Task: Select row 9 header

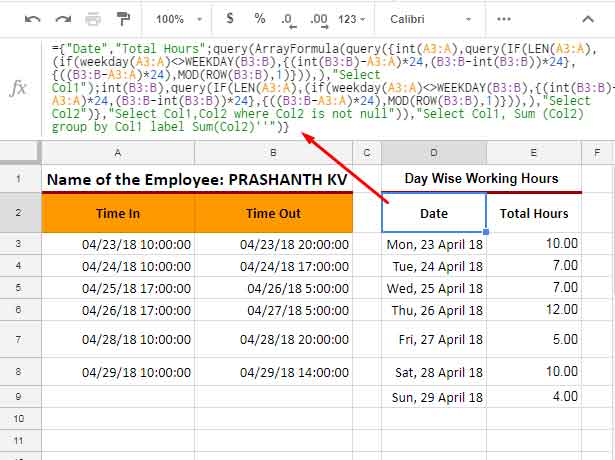Action: click(19, 396)
